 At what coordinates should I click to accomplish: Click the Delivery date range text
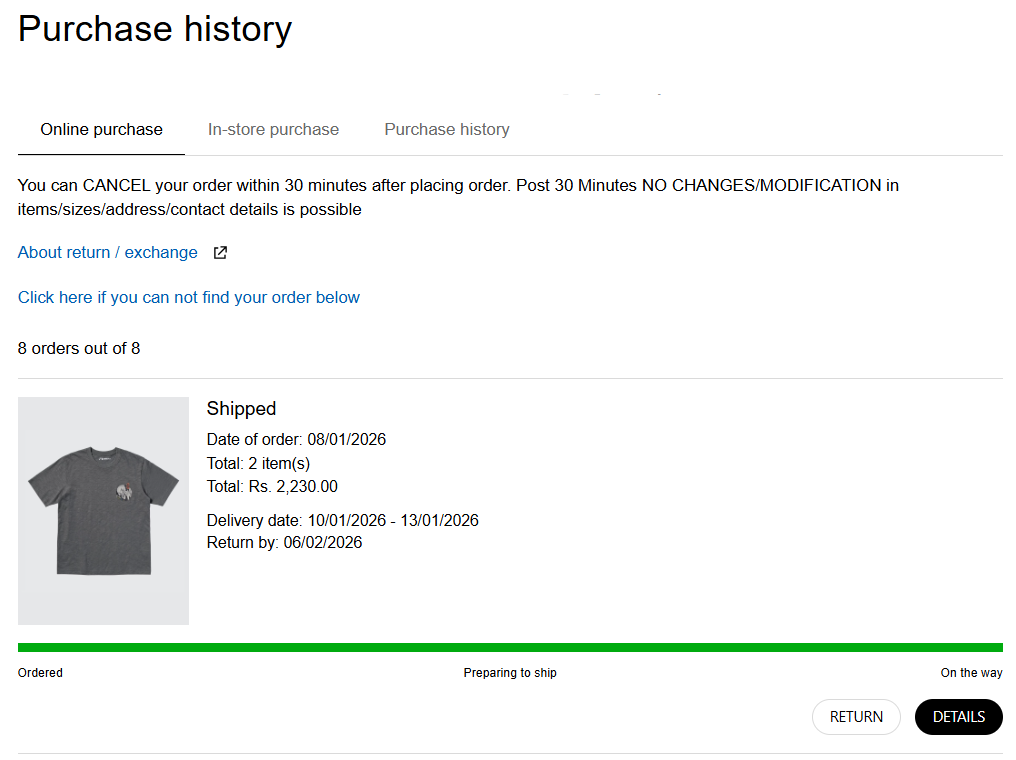click(342, 520)
